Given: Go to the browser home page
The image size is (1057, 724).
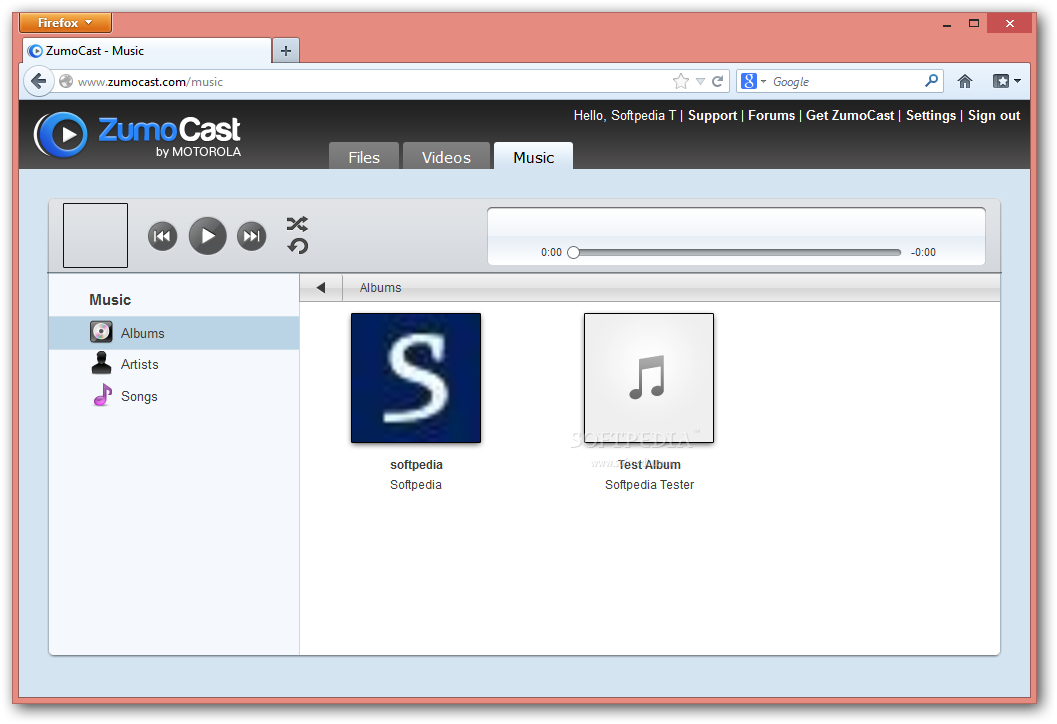Looking at the screenshot, I should (965, 82).
